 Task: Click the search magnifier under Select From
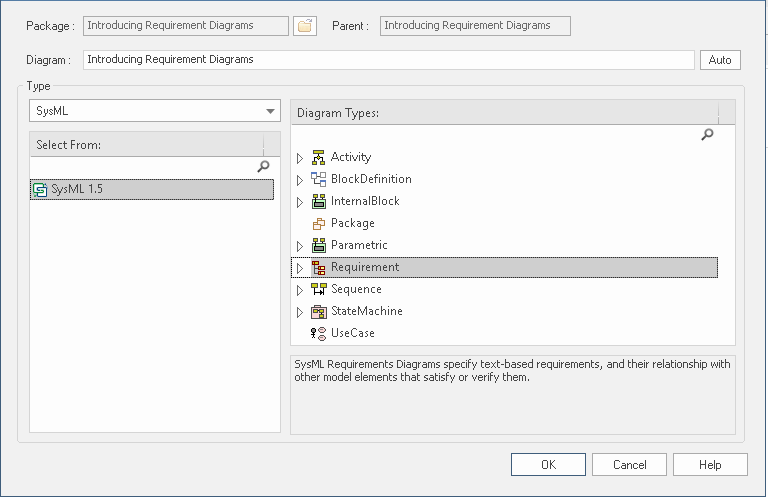pos(264,167)
